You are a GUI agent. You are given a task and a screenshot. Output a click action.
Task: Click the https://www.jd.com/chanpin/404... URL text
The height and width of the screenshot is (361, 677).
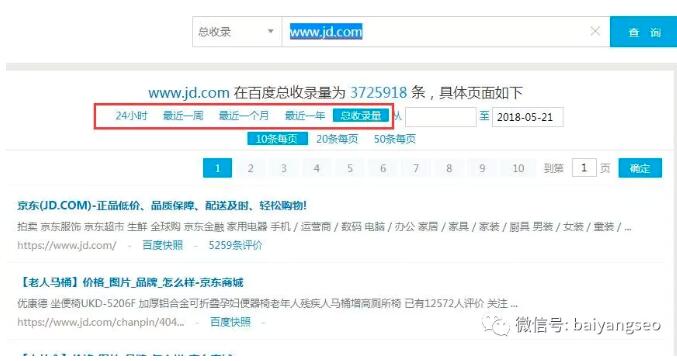101,322
